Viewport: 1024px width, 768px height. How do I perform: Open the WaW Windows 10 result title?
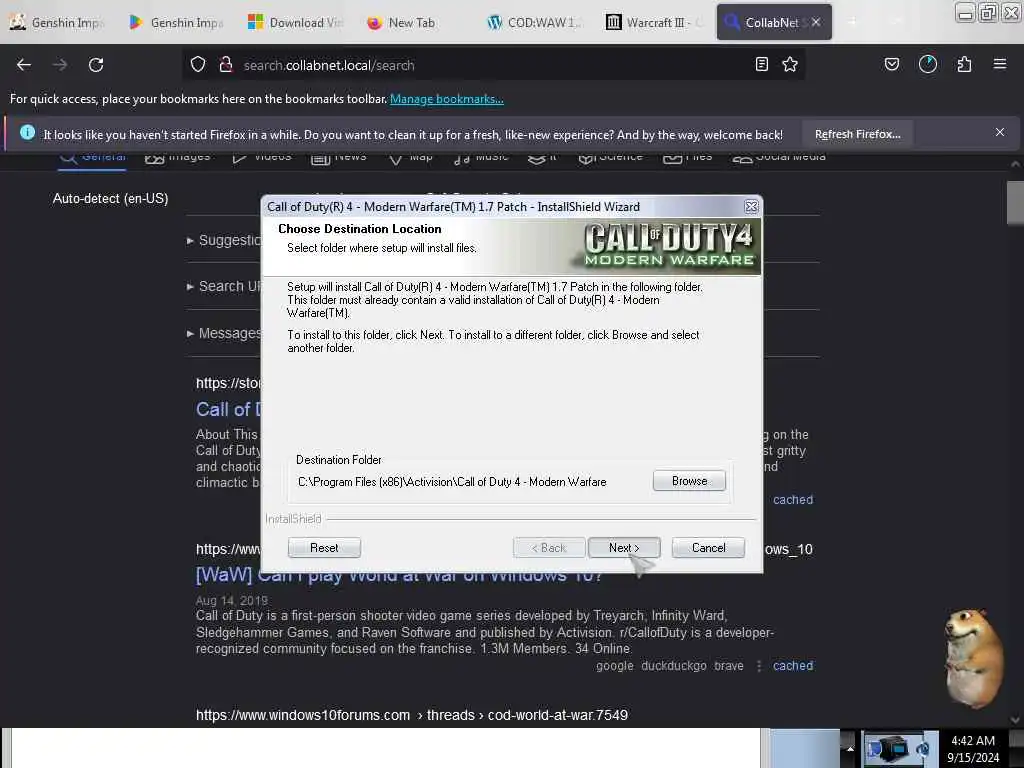398,575
